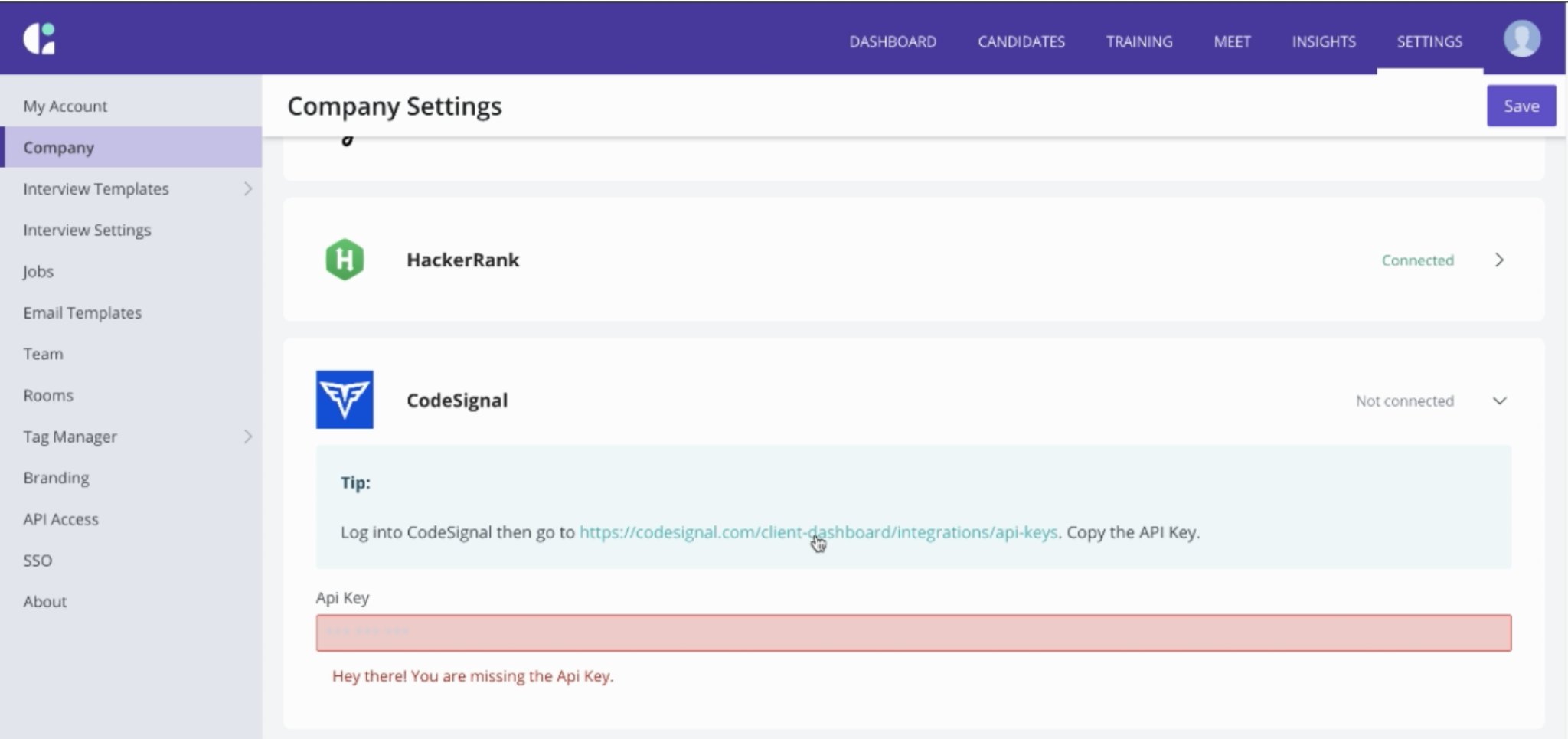Open API Access settings page
Screen dimensions: 1568x739
pos(60,519)
